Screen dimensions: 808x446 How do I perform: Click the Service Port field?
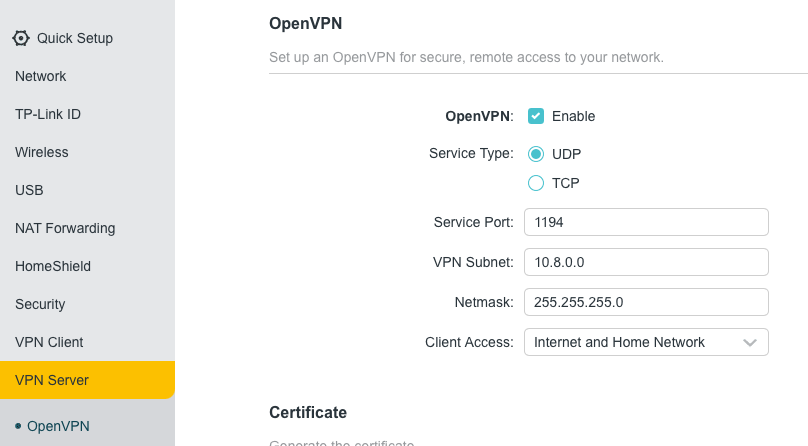pyautogui.click(x=646, y=222)
